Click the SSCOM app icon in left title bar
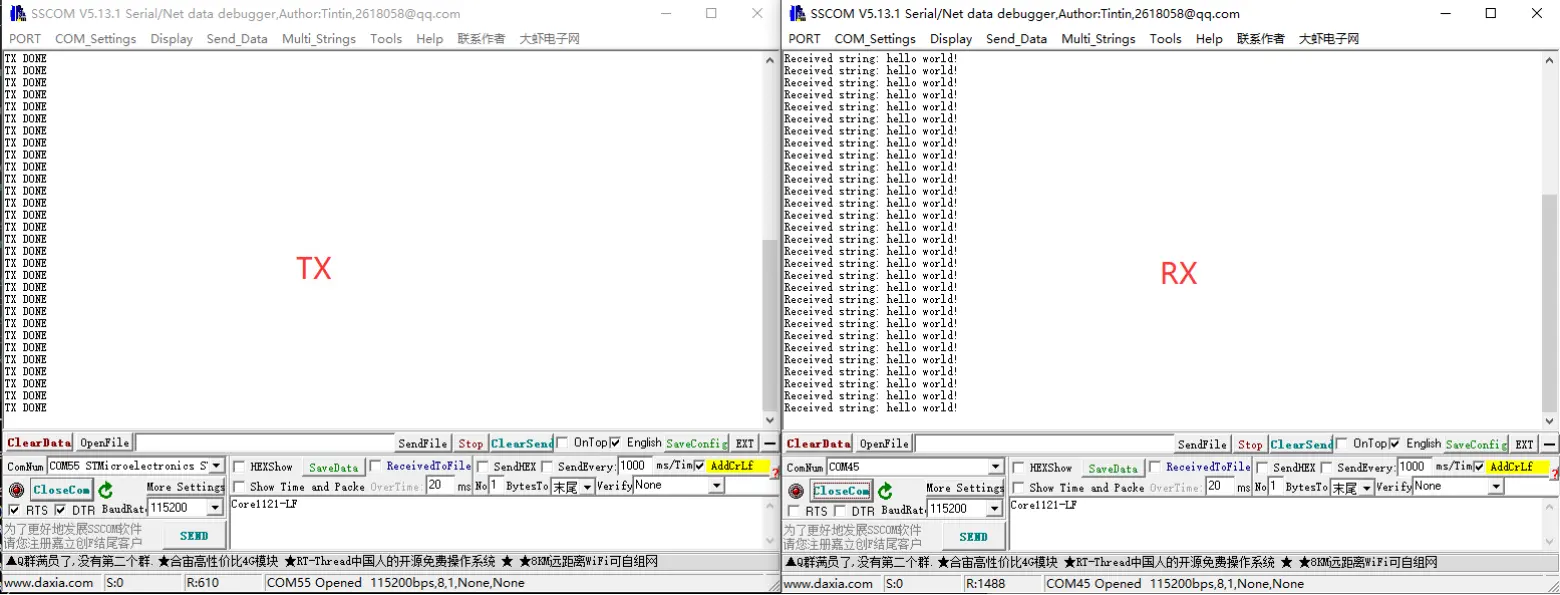1560x595 pixels. pyautogui.click(x=17, y=13)
